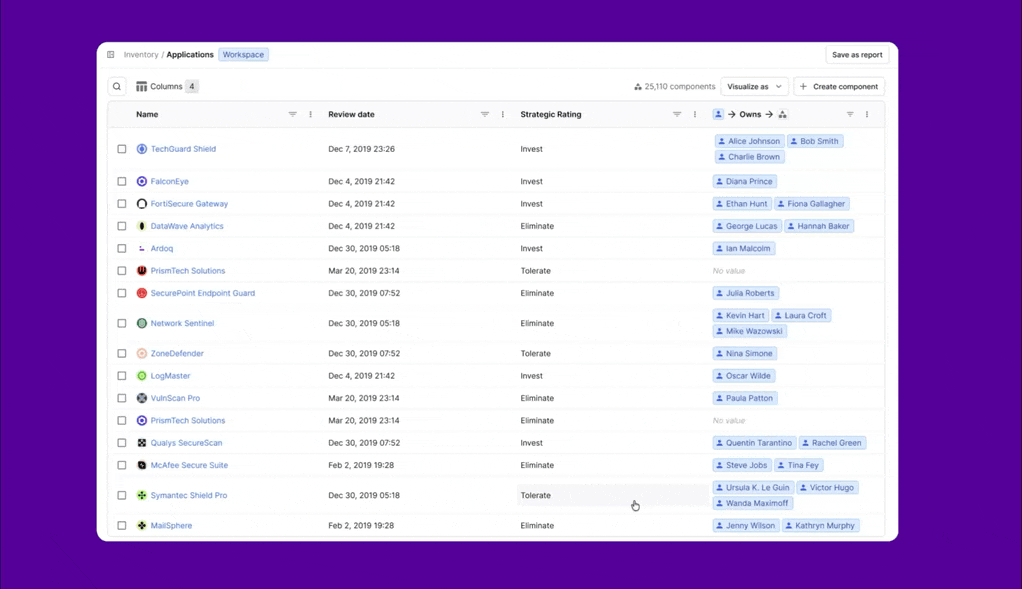This screenshot has height=589, width=1022.
Task: Switch to the Workspace tab
Action: (243, 54)
